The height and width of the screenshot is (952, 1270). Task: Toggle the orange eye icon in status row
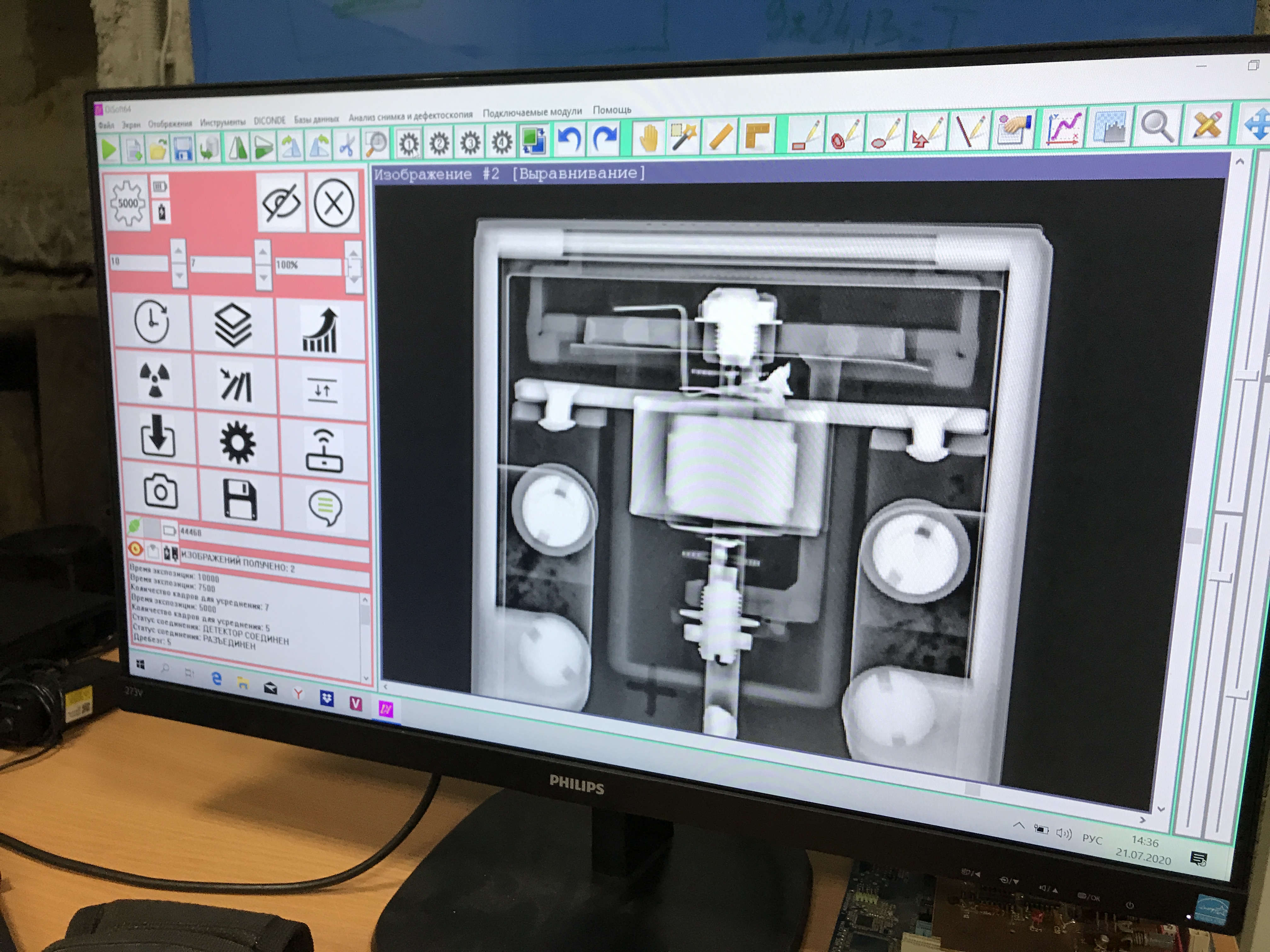pos(135,549)
